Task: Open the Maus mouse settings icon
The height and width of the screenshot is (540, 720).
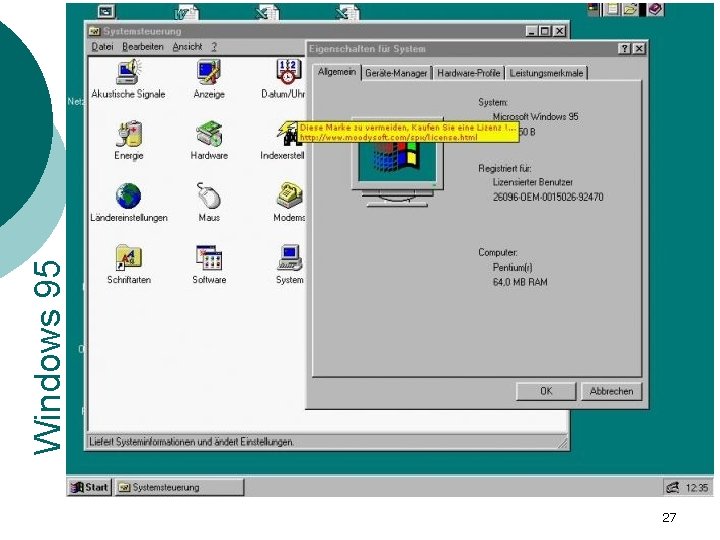Action: (x=209, y=196)
